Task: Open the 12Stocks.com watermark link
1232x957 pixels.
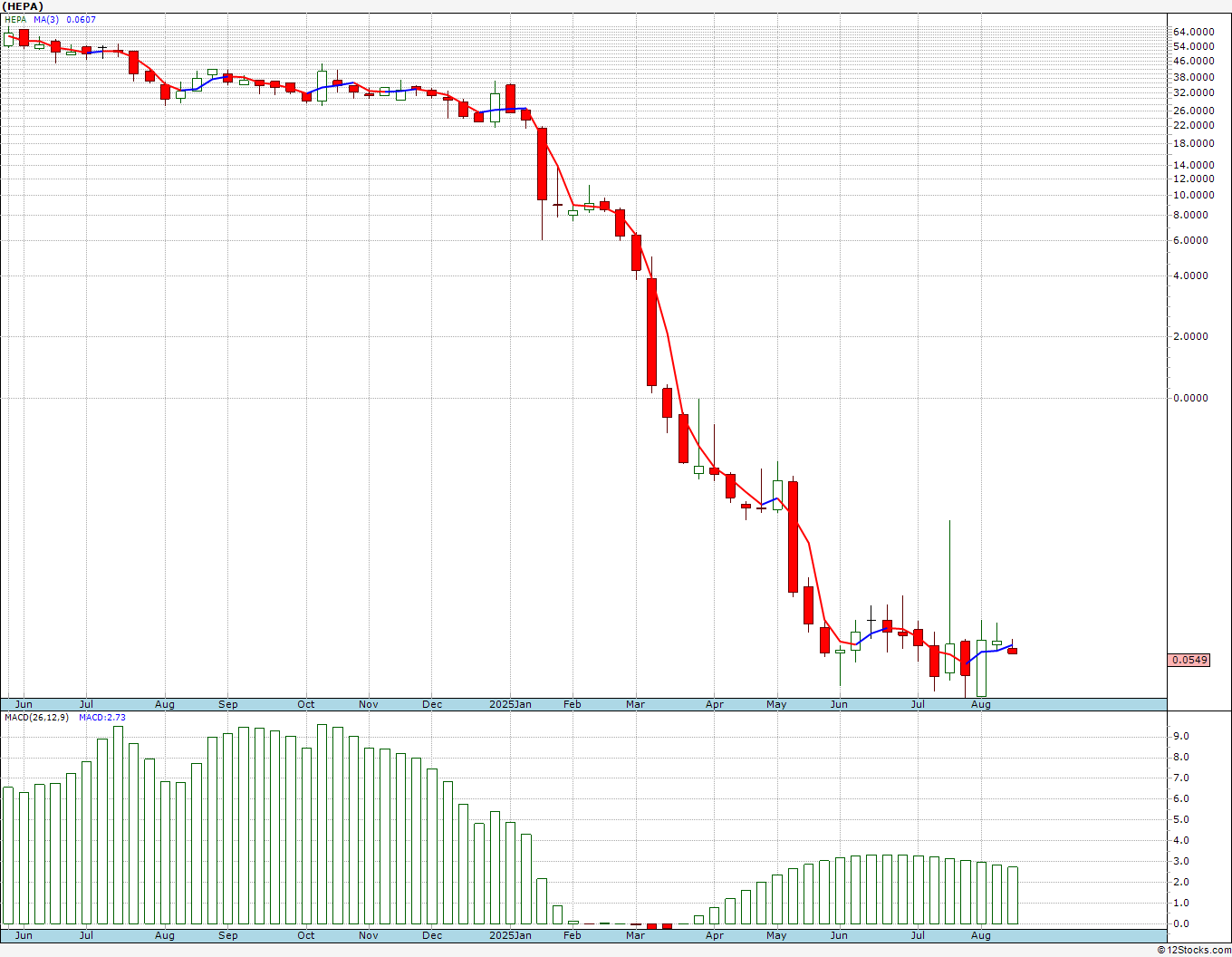Action: 1194,950
